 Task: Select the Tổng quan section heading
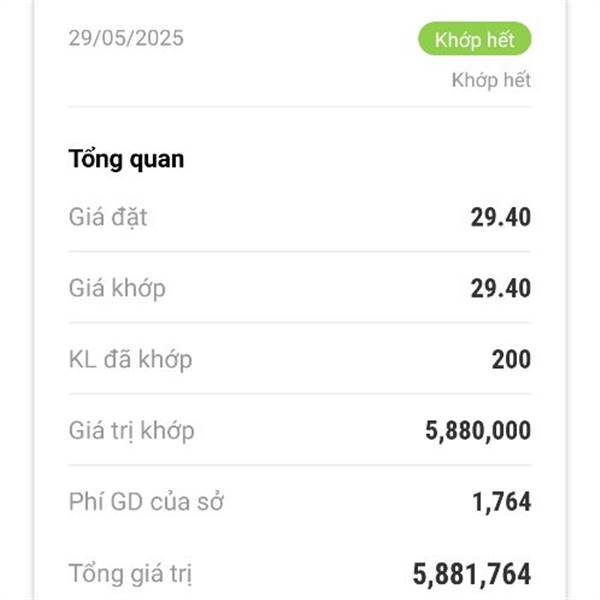point(126,159)
